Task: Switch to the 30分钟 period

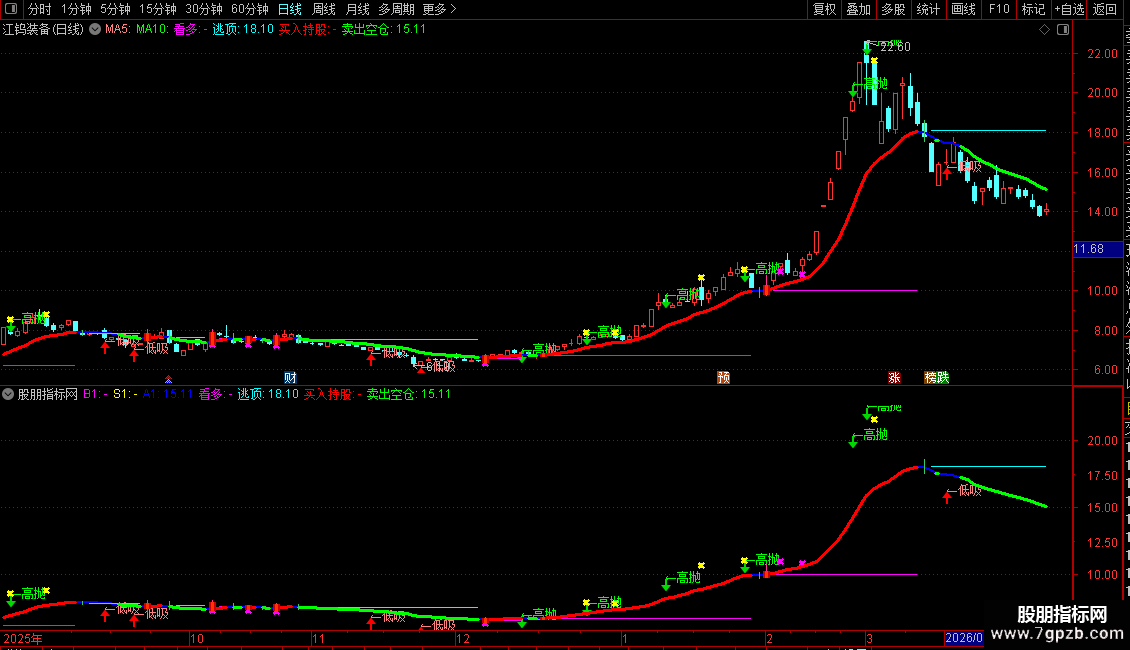Action: pos(203,9)
